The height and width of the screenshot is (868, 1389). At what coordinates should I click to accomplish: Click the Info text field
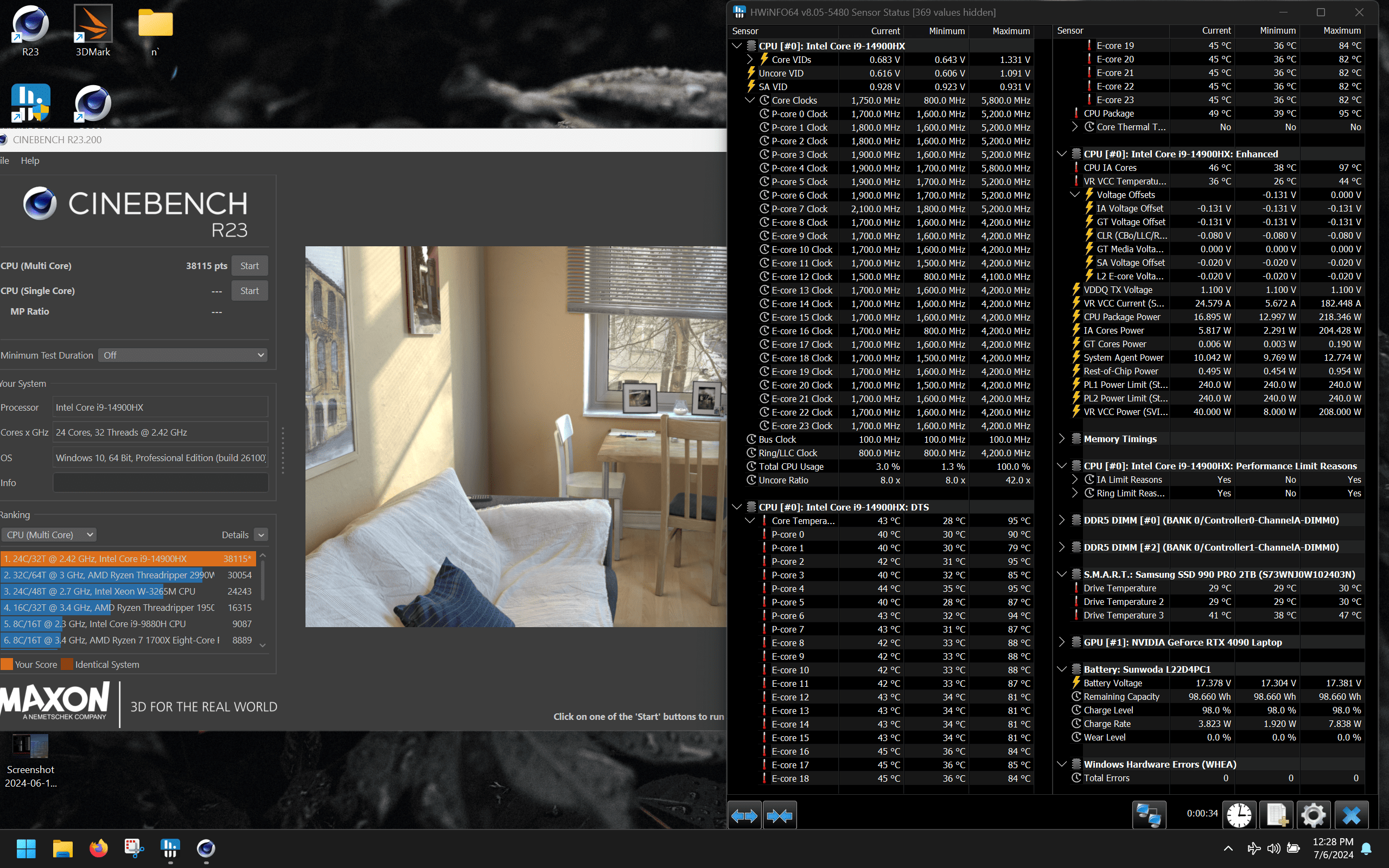point(161,483)
